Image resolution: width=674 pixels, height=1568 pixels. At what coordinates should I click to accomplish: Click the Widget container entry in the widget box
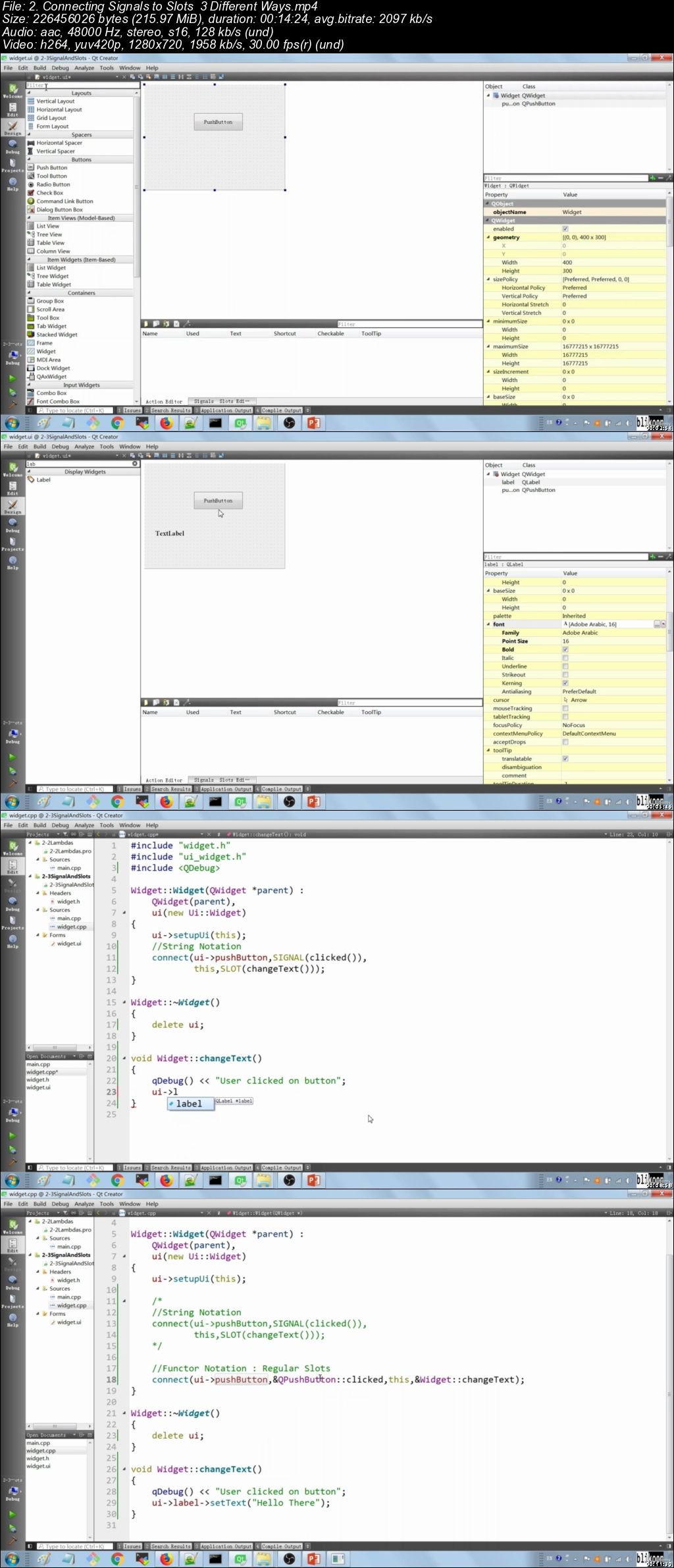[x=46, y=352]
